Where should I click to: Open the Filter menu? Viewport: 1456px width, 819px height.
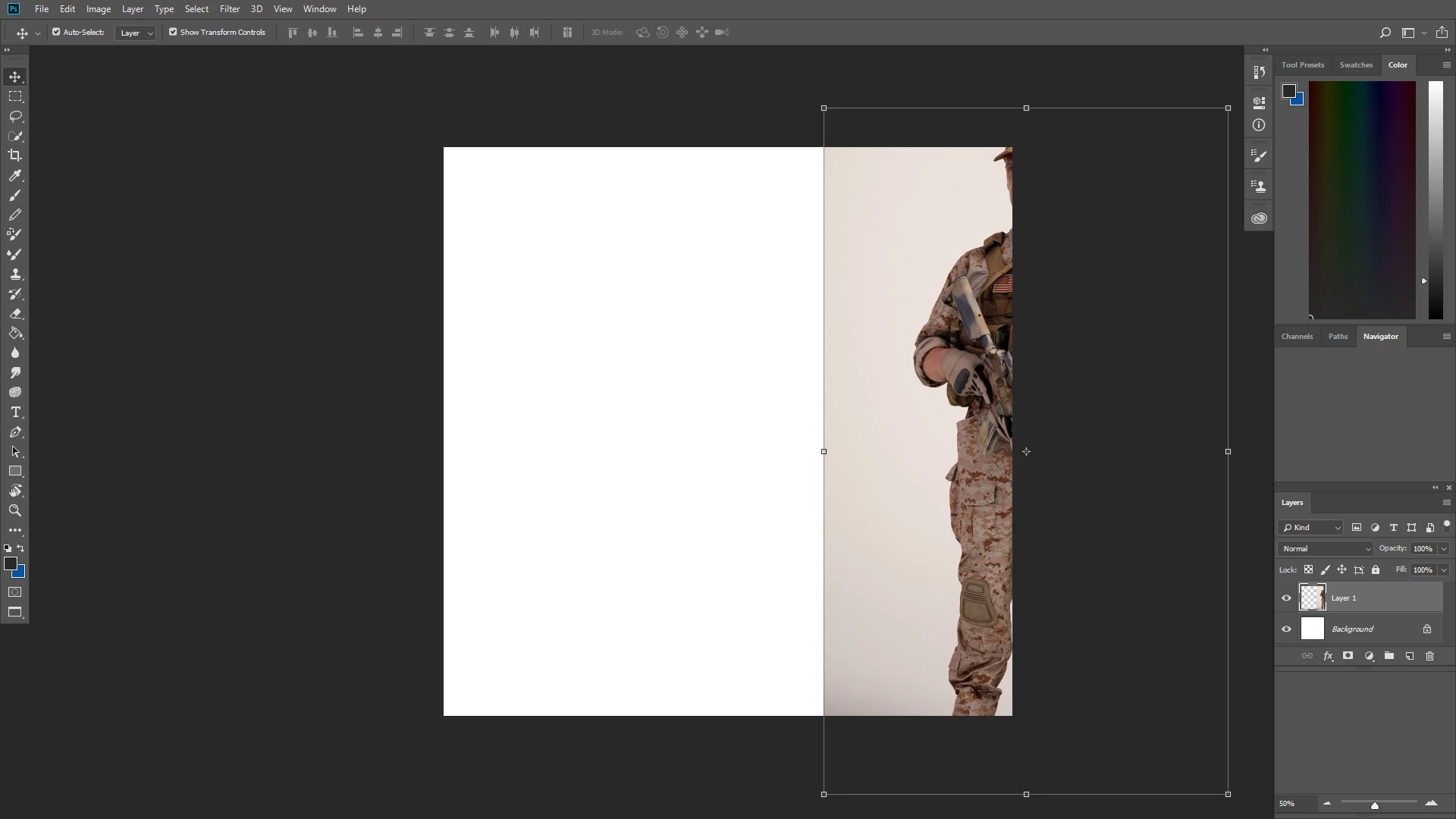pos(229,9)
